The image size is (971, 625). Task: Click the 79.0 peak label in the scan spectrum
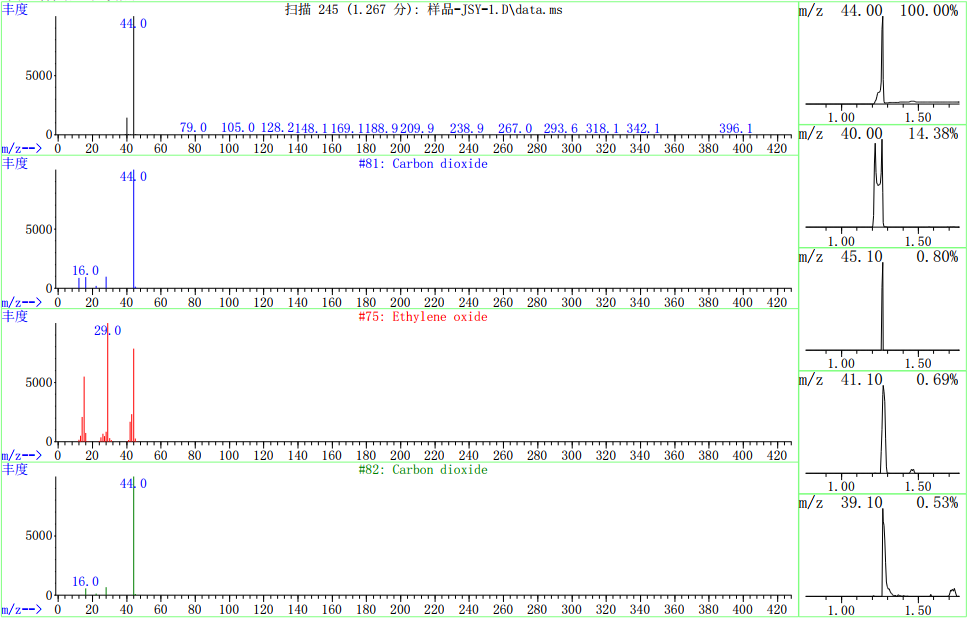point(193,128)
